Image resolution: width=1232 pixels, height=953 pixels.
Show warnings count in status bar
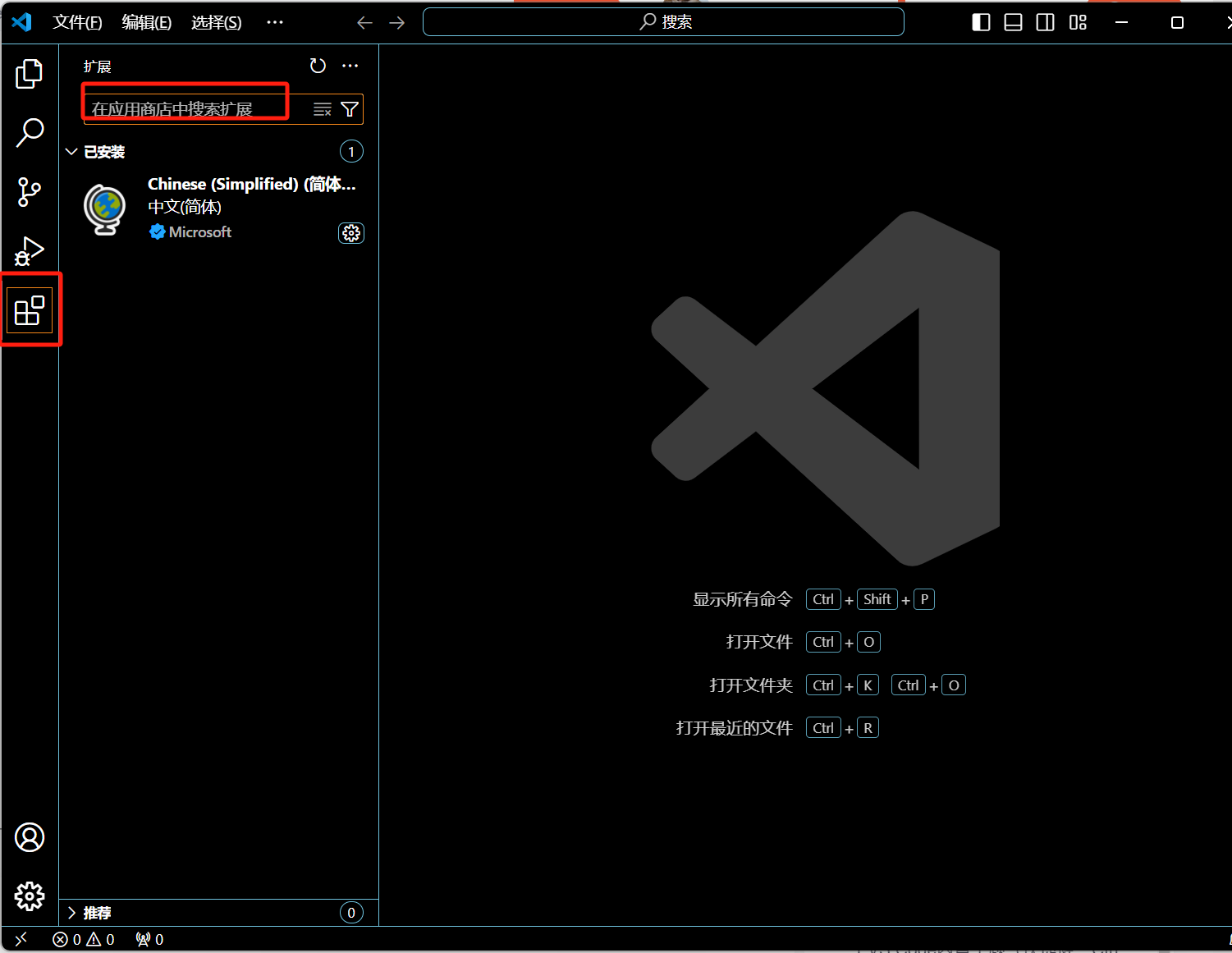pos(100,939)
